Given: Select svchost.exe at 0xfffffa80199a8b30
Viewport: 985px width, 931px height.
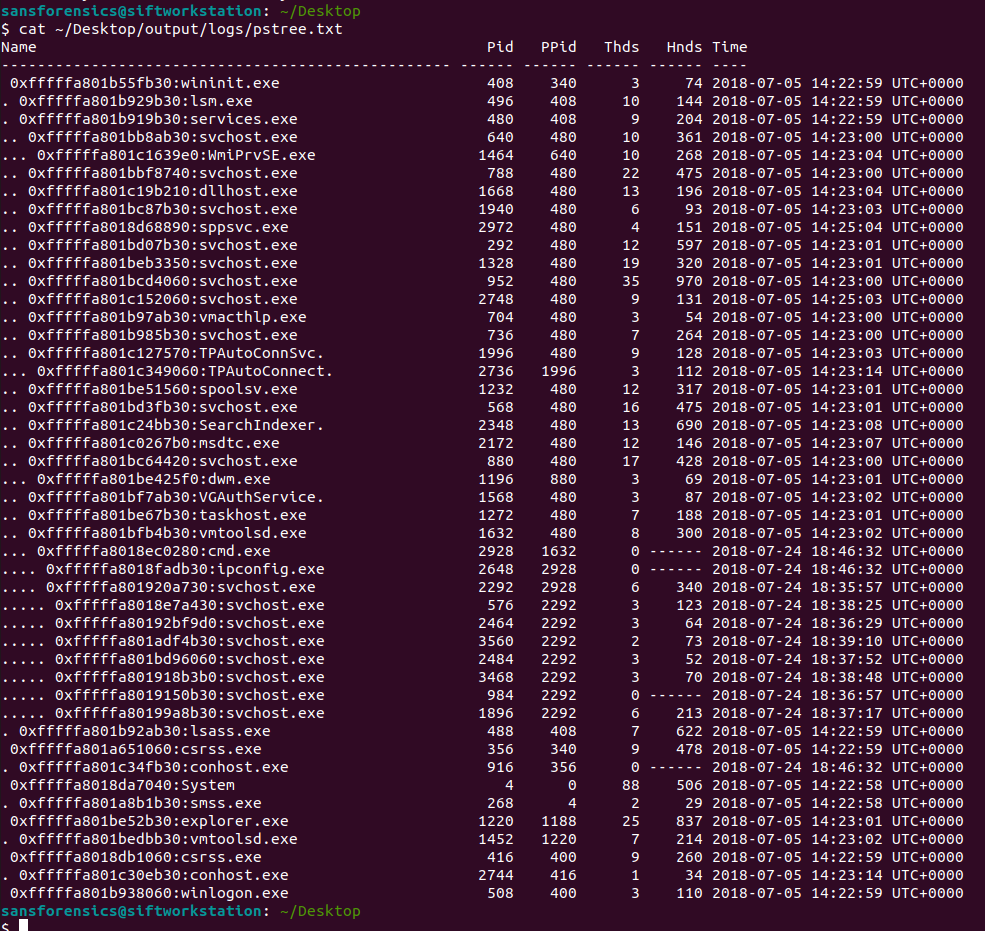Looking at the screenshot, I should click(x=190, y=714).
